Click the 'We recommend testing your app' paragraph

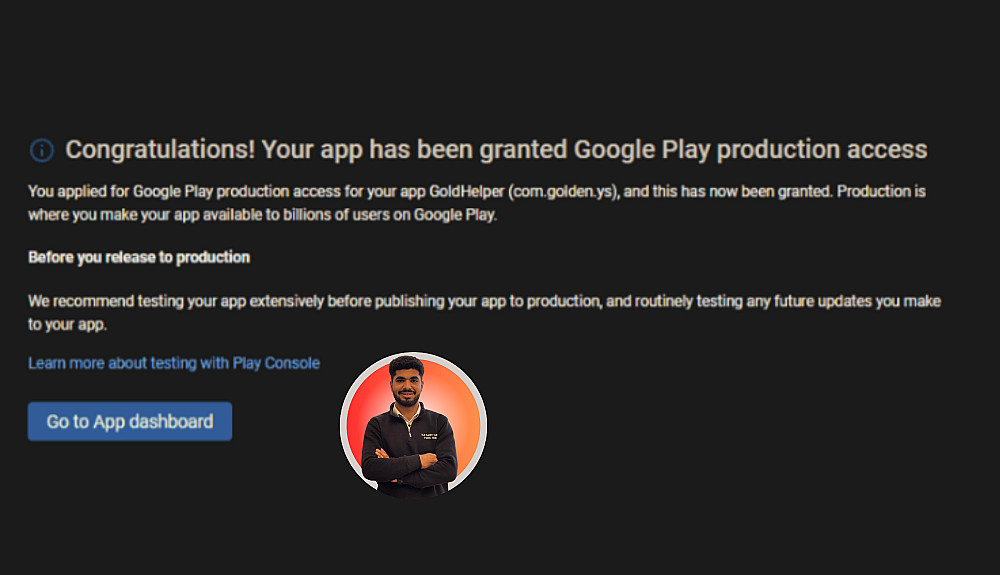[x=485, y=312]
